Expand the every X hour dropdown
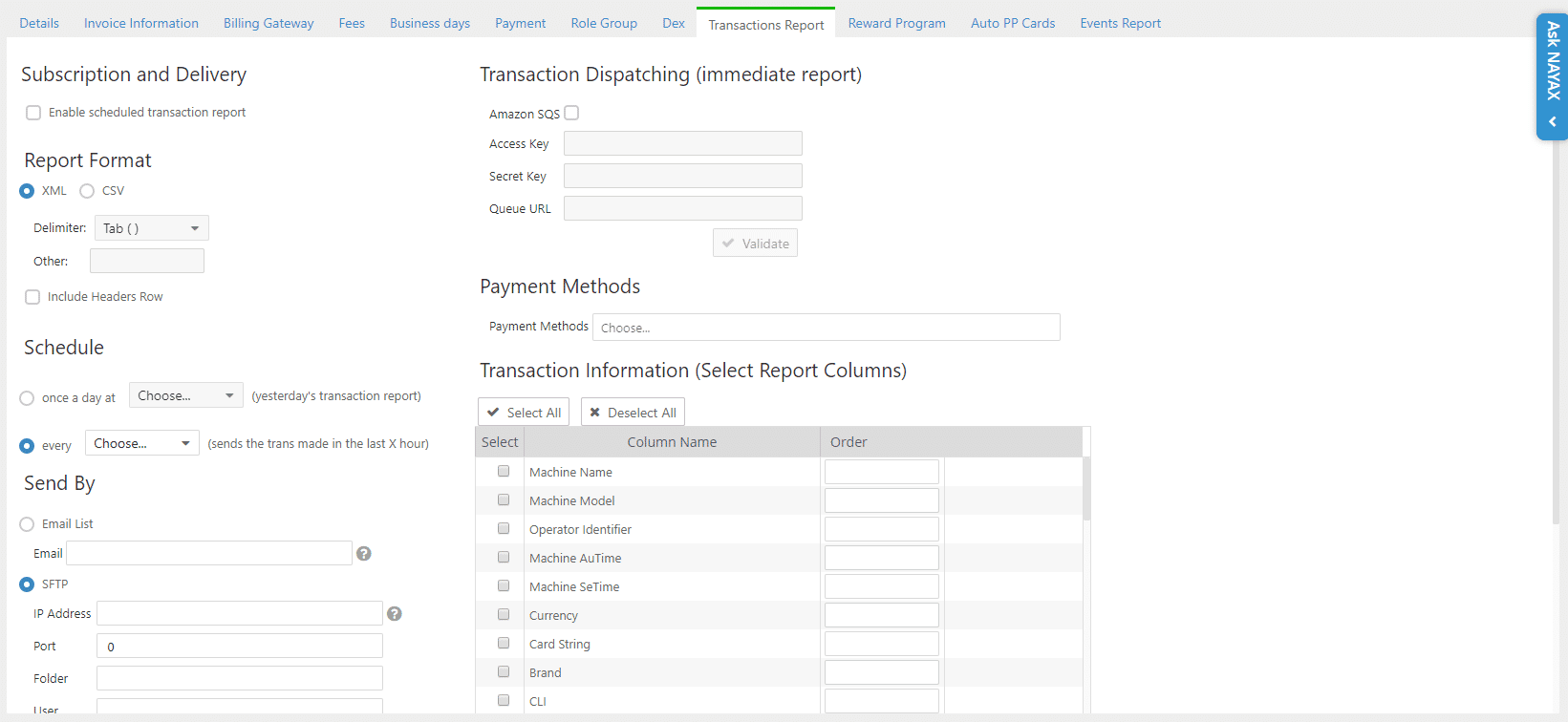This screenshot has width=1568, height=722. pyautogui.click(x=141, y=443)
